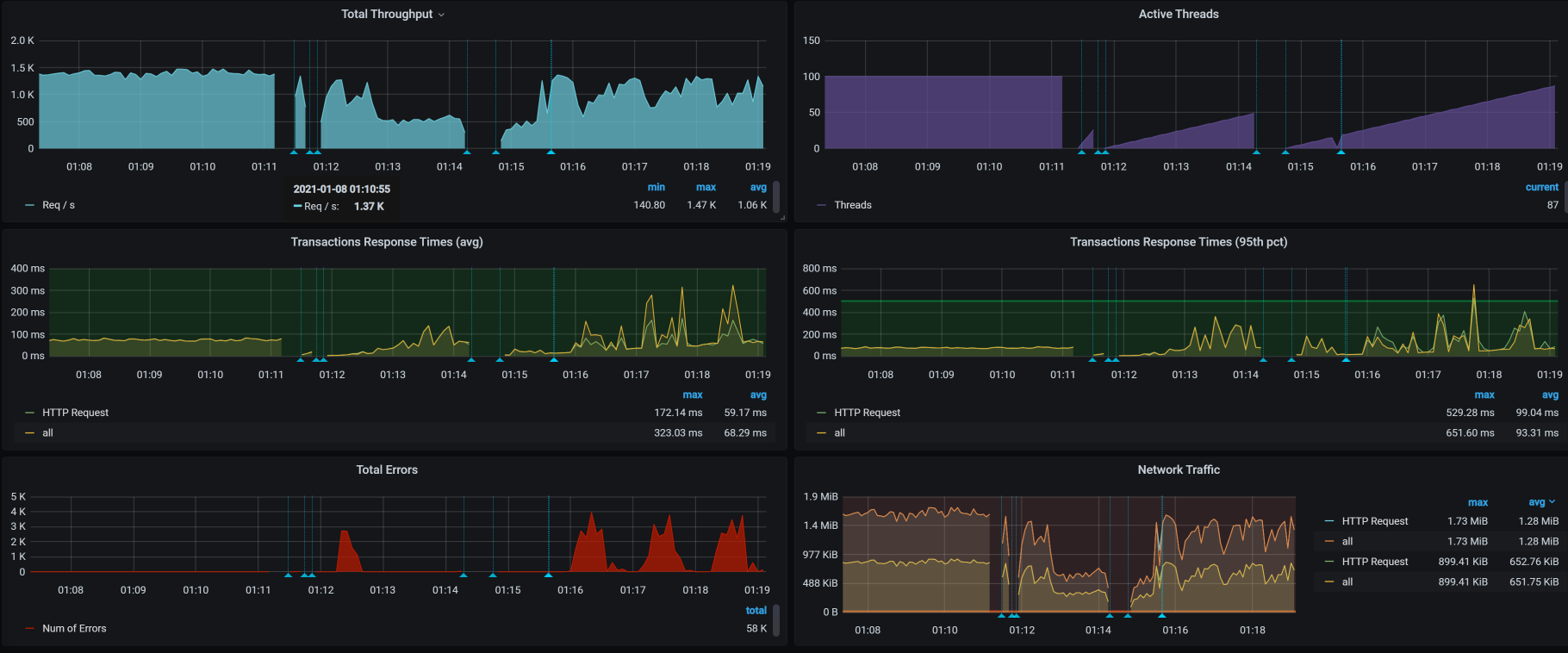Click the rightmost annotation marker in Network Traffic
The image size is (1568, 653).
click(1161, 616)
